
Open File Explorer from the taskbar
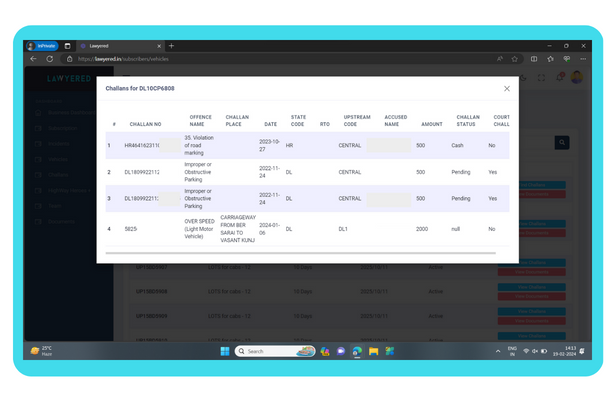(373, 351)
